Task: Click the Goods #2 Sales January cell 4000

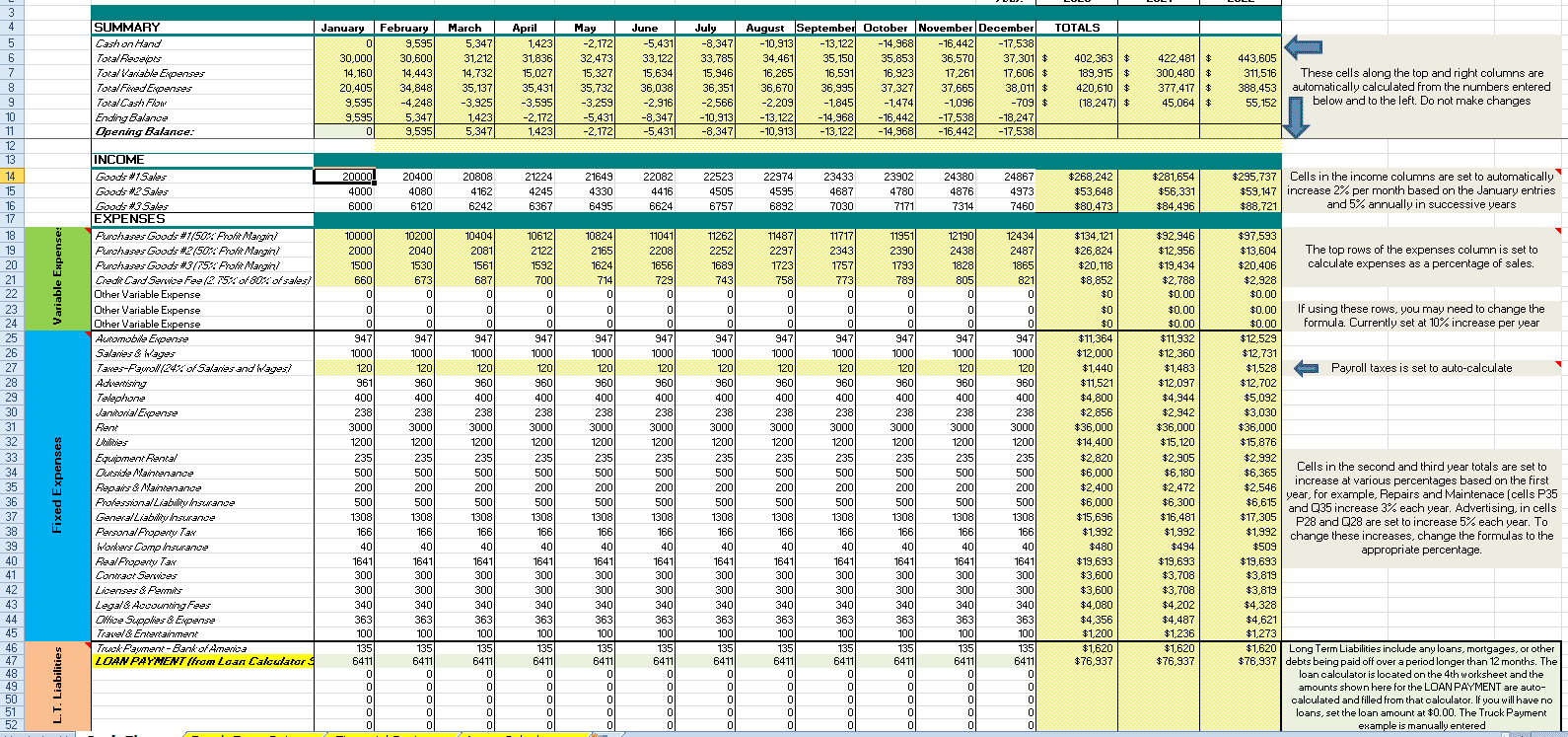Action: (x=344, y=191)
